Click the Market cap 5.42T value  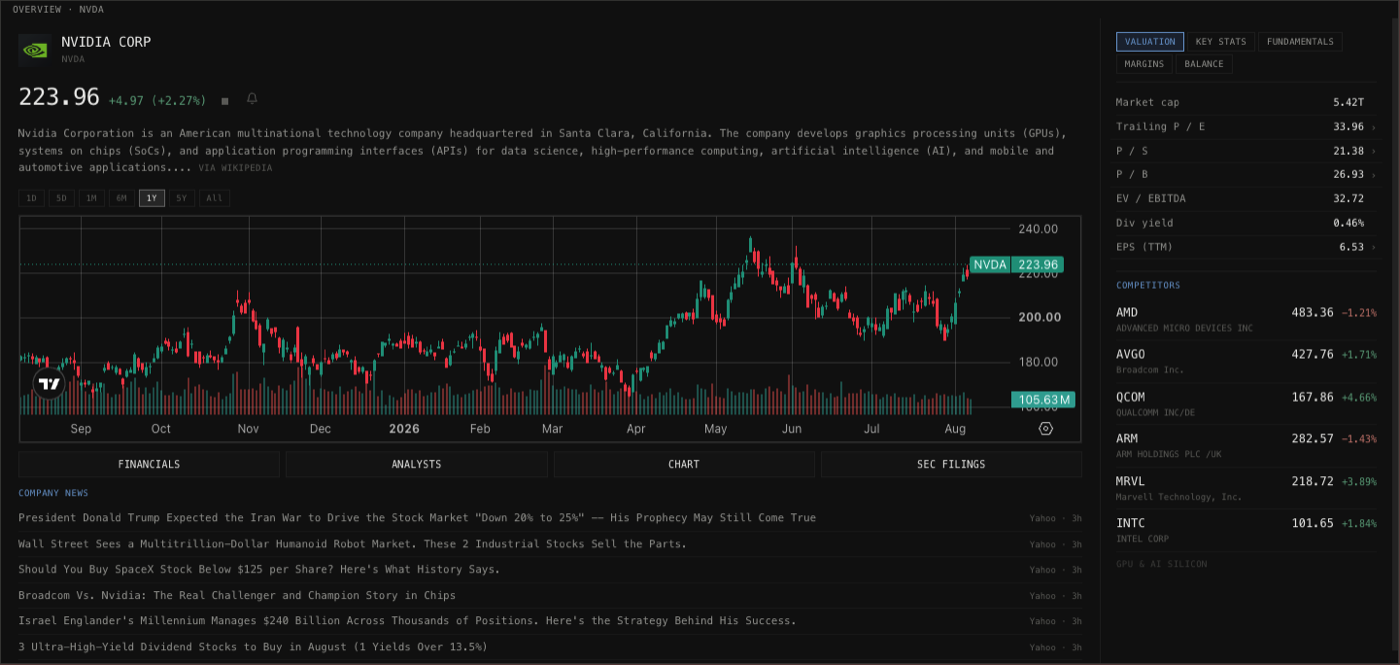[1348, 103]
